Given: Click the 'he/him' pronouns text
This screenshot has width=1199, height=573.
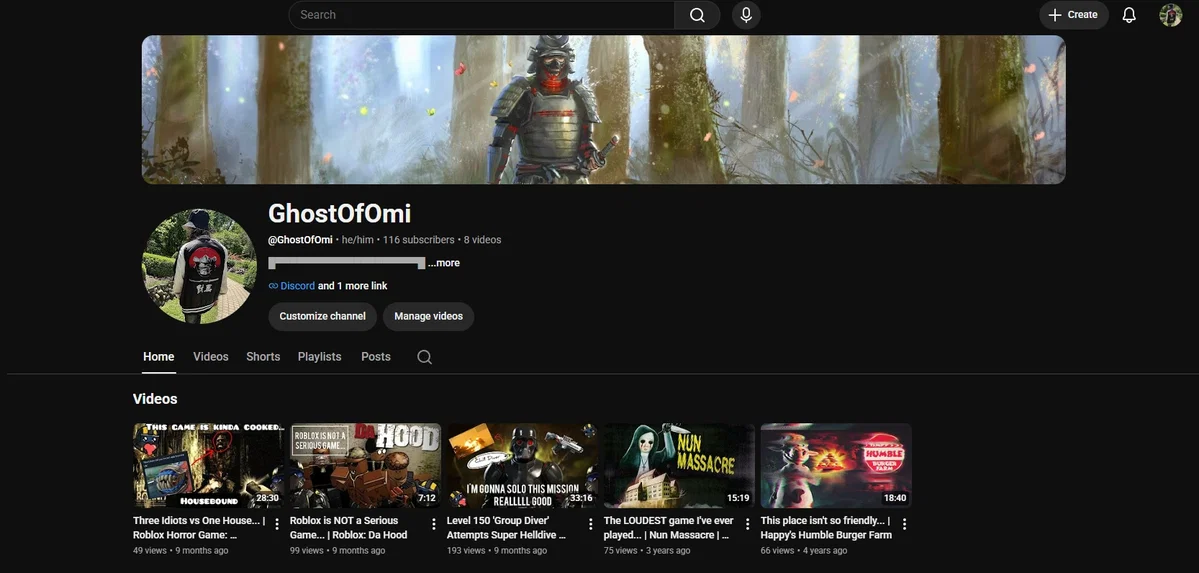Looking at the screenshot, I should [x=358, y=240].
